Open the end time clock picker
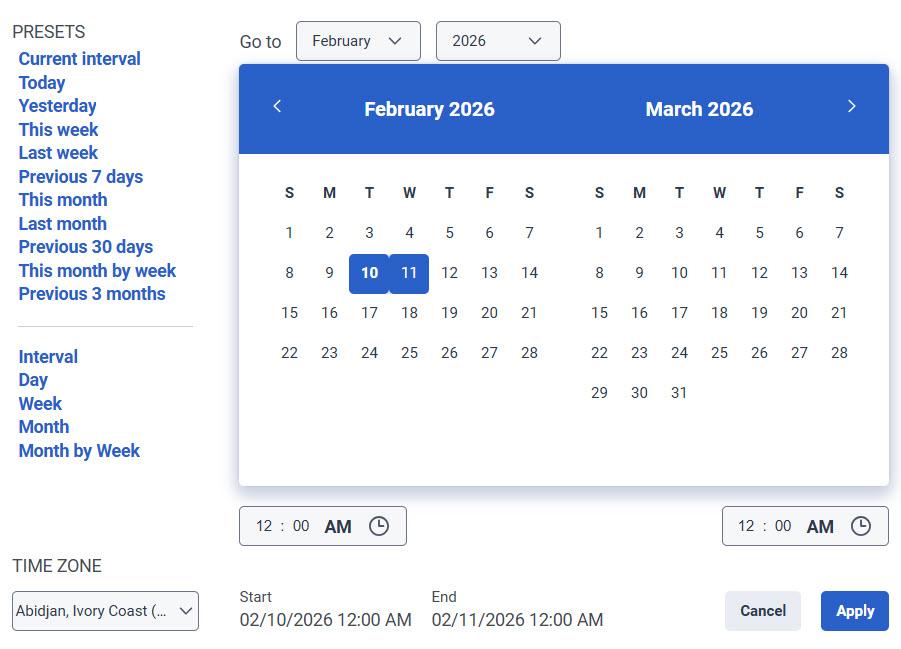The image size is (901, 649). [861, 524]
